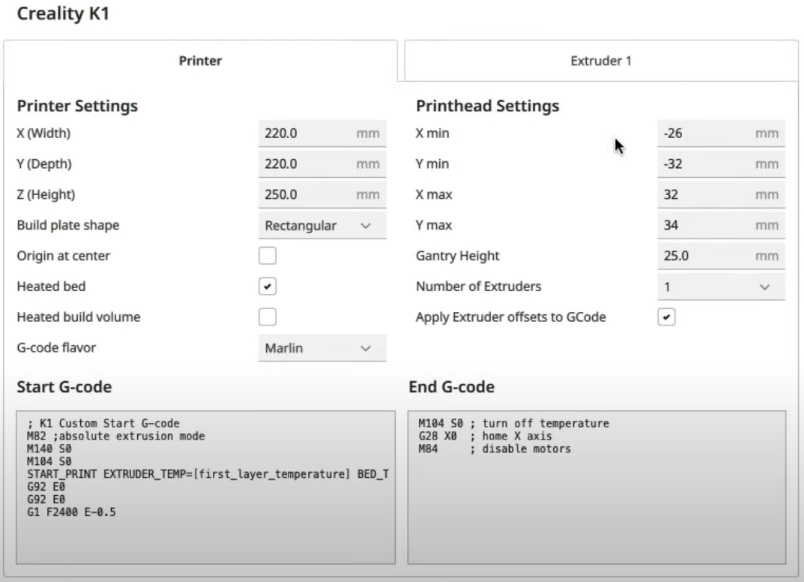804x582 pixels.
Task: Edit the Y (Depth) value field
Action: coord(322,164)
